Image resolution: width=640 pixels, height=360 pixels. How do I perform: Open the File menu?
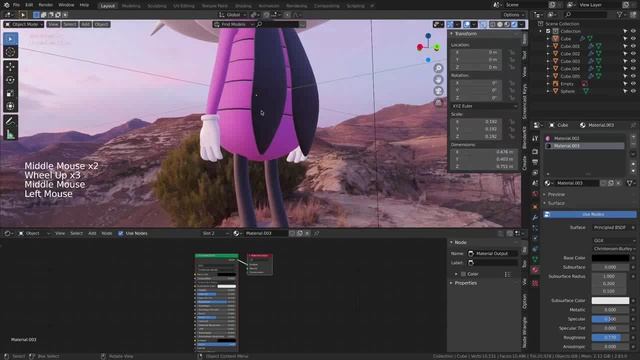[16, 5]
